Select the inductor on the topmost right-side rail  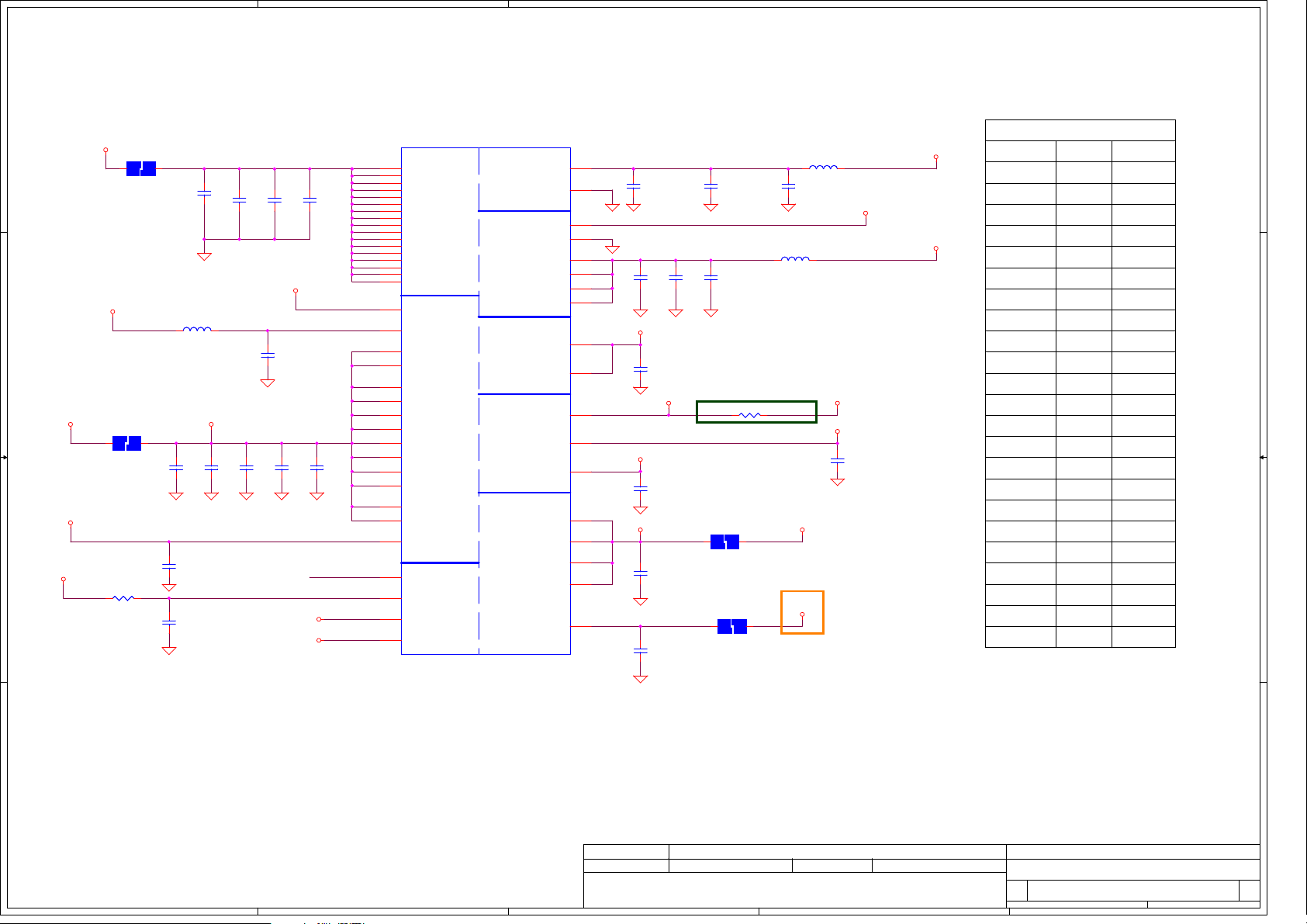[x=823, y=167]
